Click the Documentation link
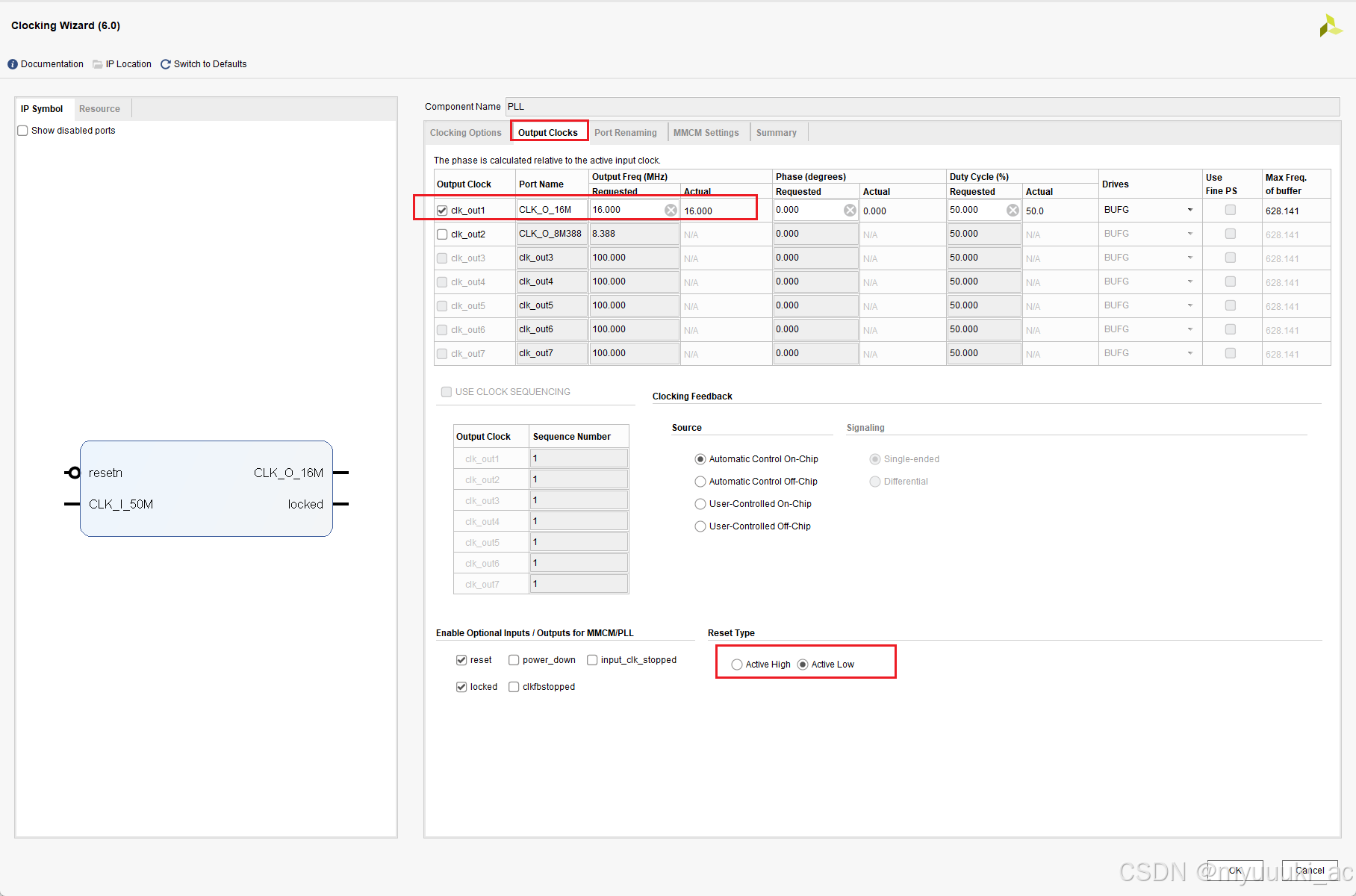 coord(52,64)
